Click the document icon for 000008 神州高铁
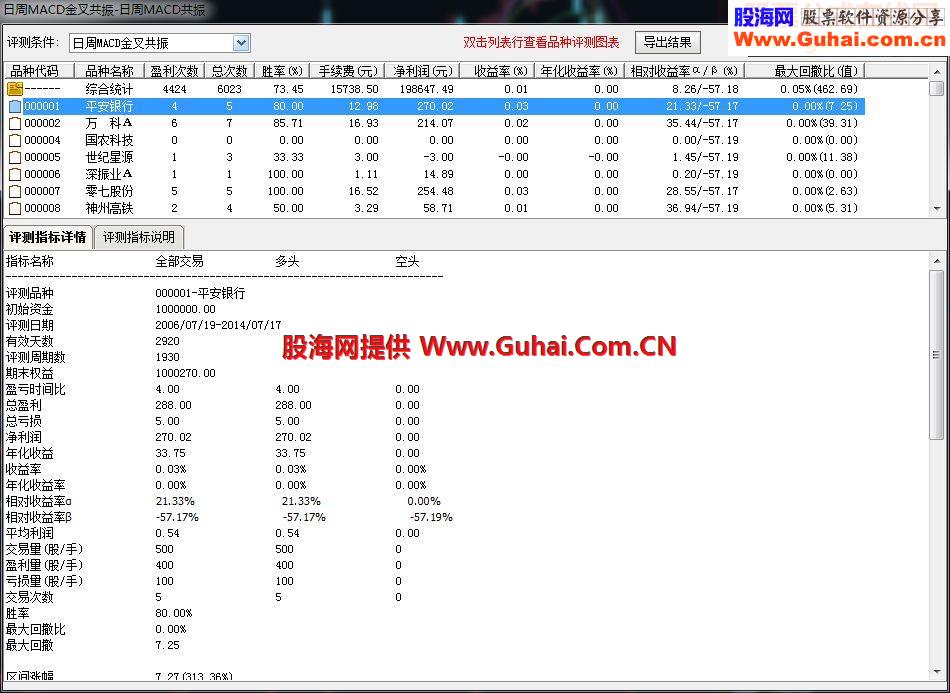 click(15, 208)
